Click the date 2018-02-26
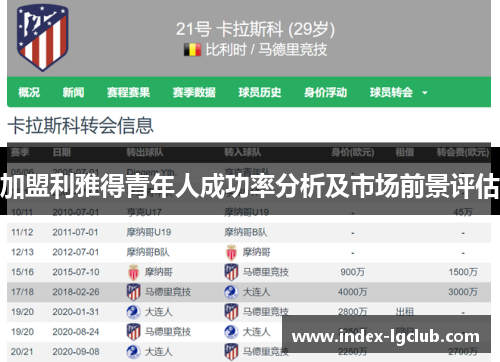The image size is (500, 362). click(76, 292)
